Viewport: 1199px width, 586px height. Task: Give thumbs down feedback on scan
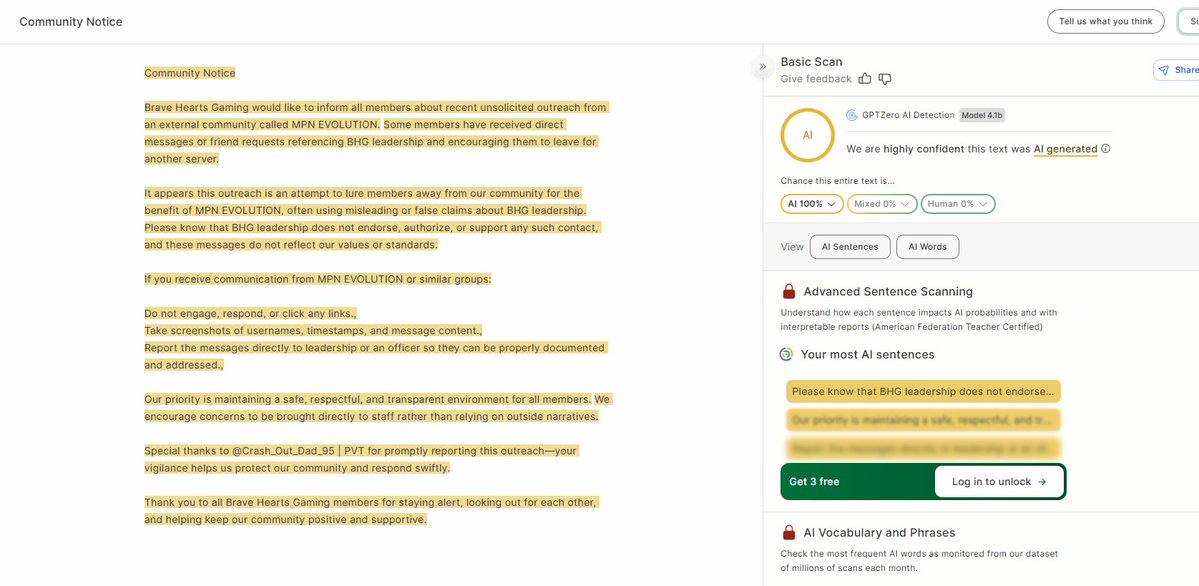885,79
